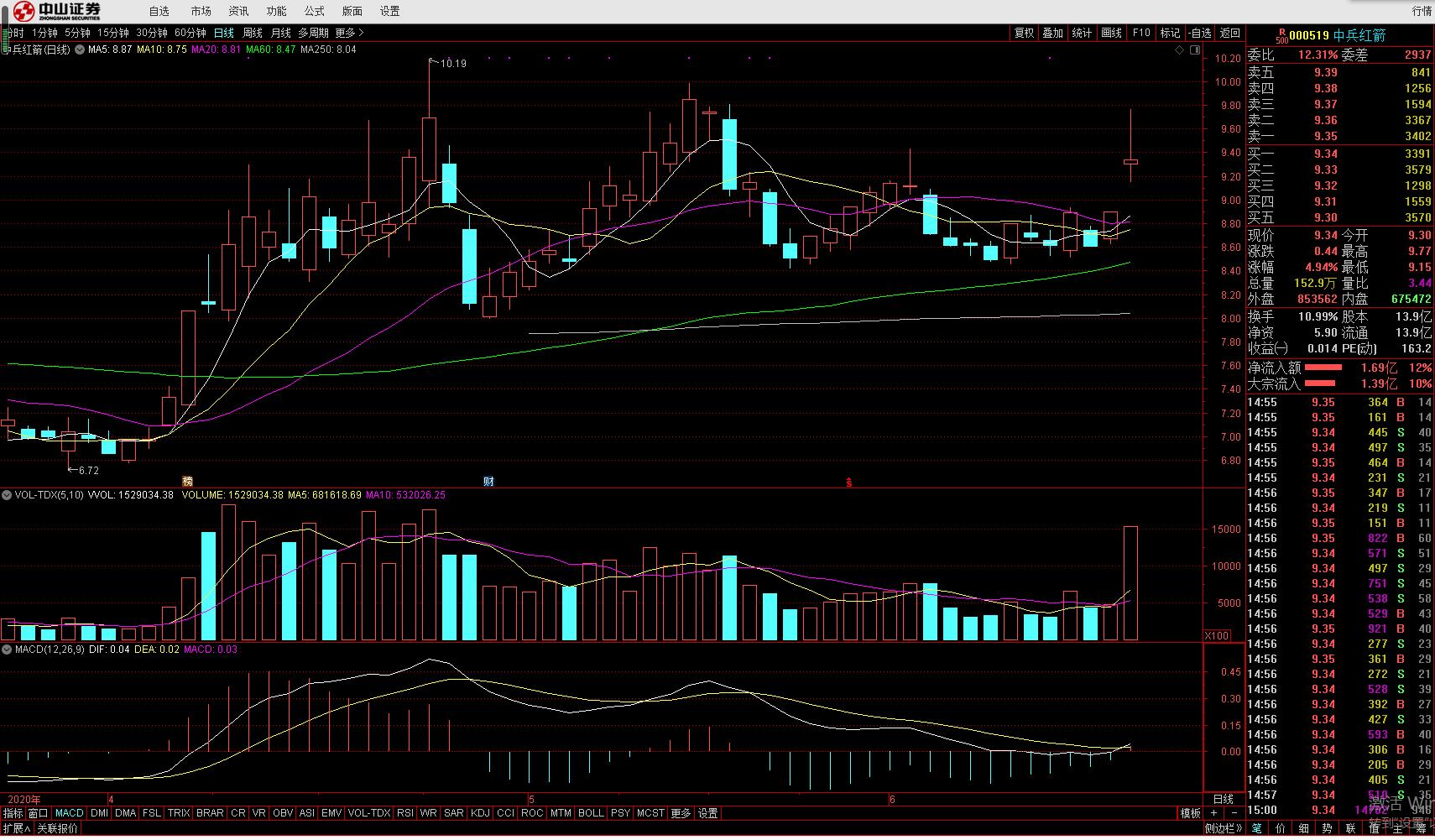Switch to the 60分钟 period
1435x840 pixels.
190,33
